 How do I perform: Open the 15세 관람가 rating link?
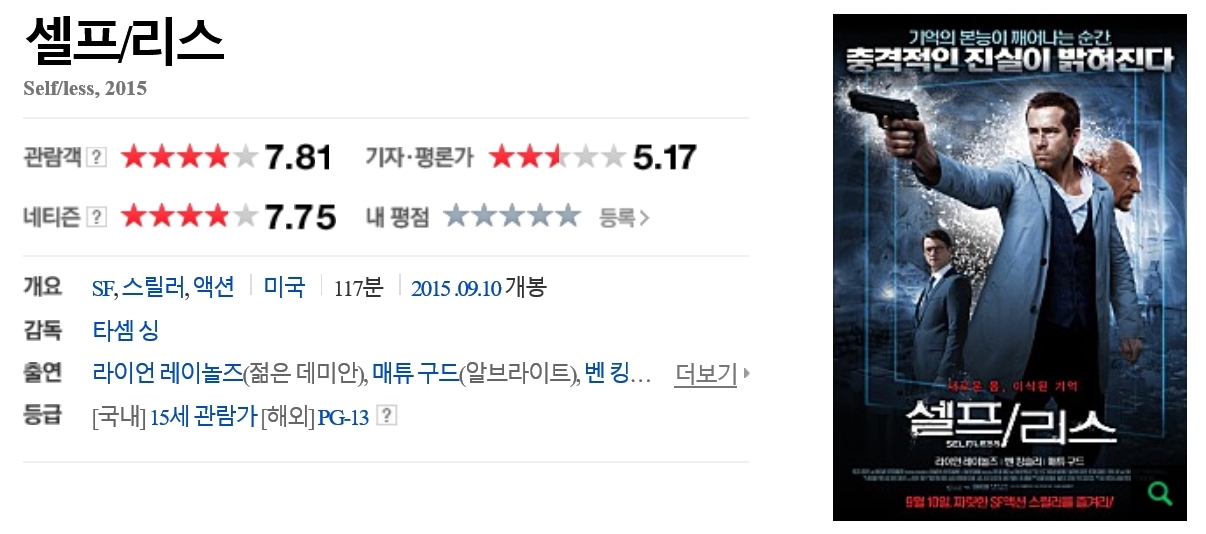[203, 417]
